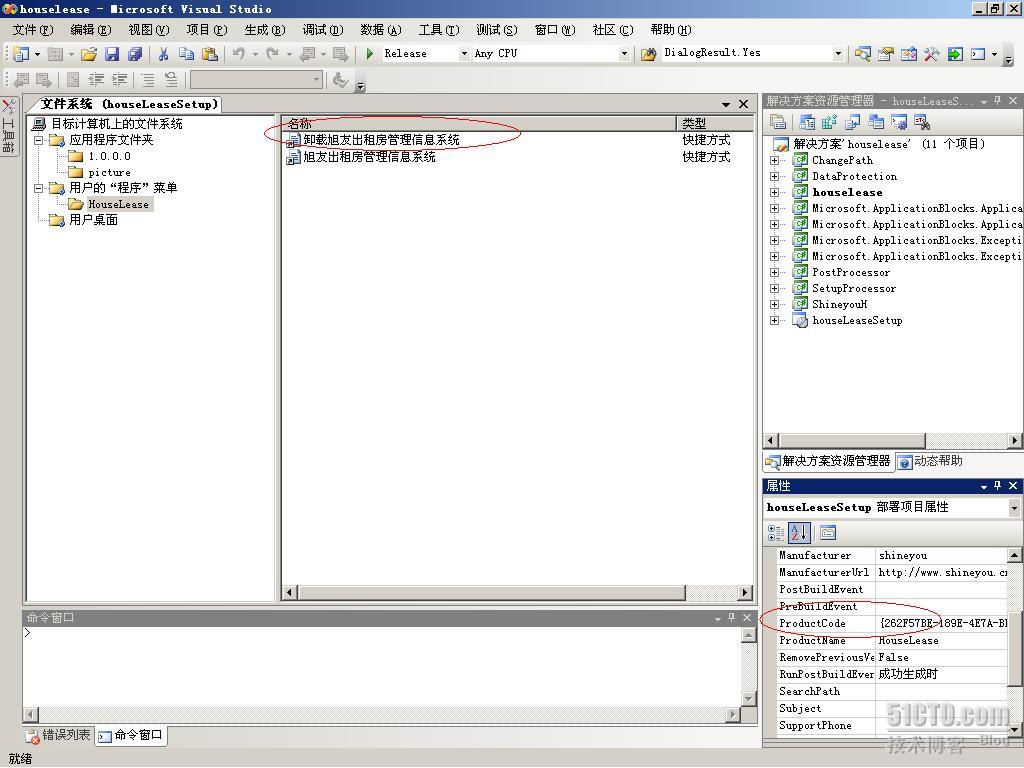Image resolution: width=1024 pixels, height=768 pixels.
Task: Select the picture folder
Action: (109, 172)
